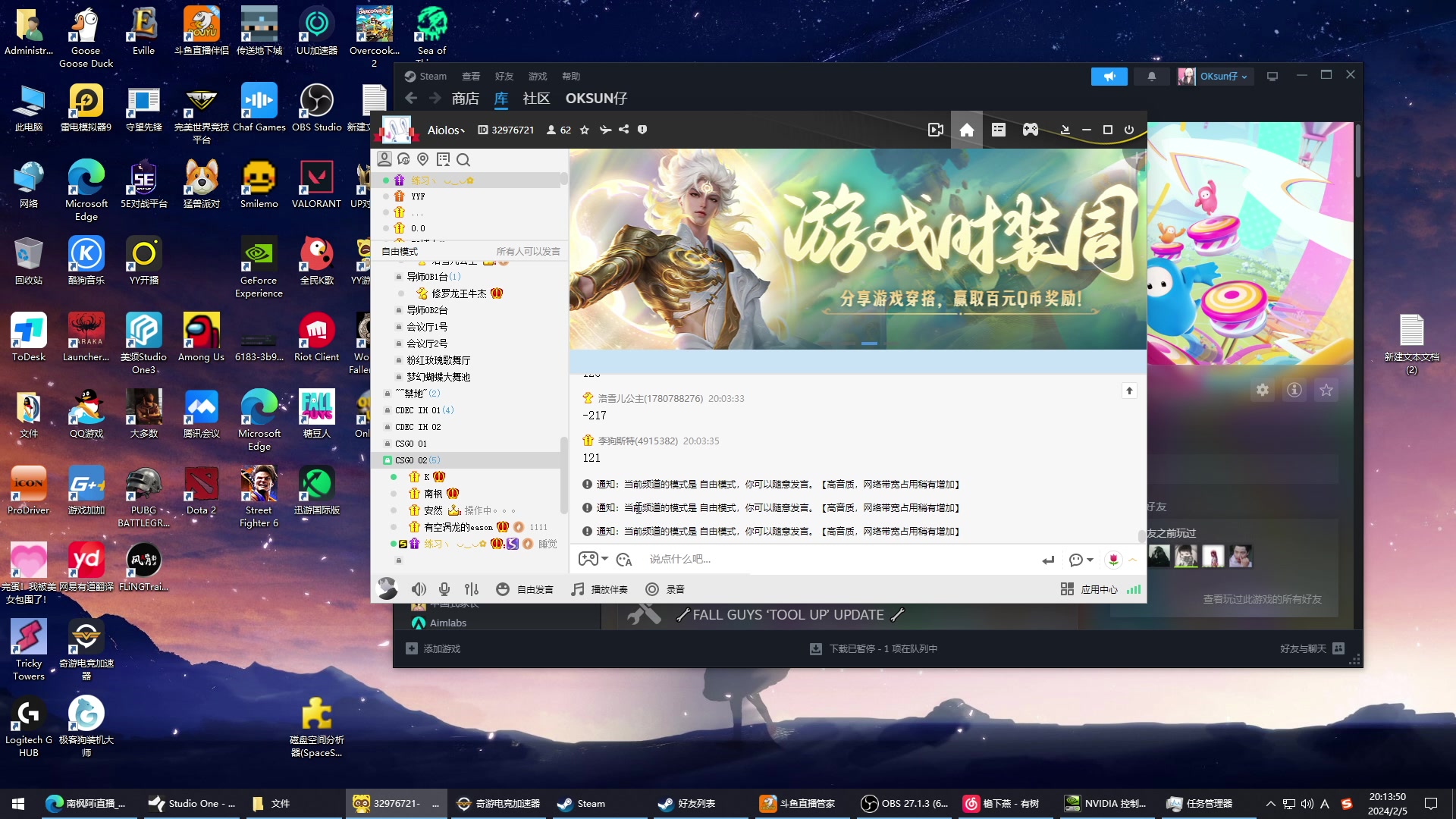The height and width of the screenshot is (819, 1456).
Task: Click the rose flower gift icon
Action: click(1113, 560)
